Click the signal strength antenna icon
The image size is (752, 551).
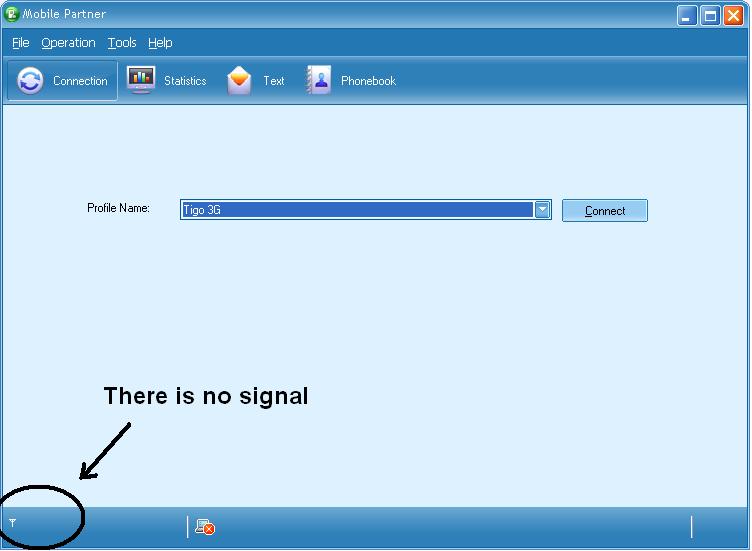(13, 522)
